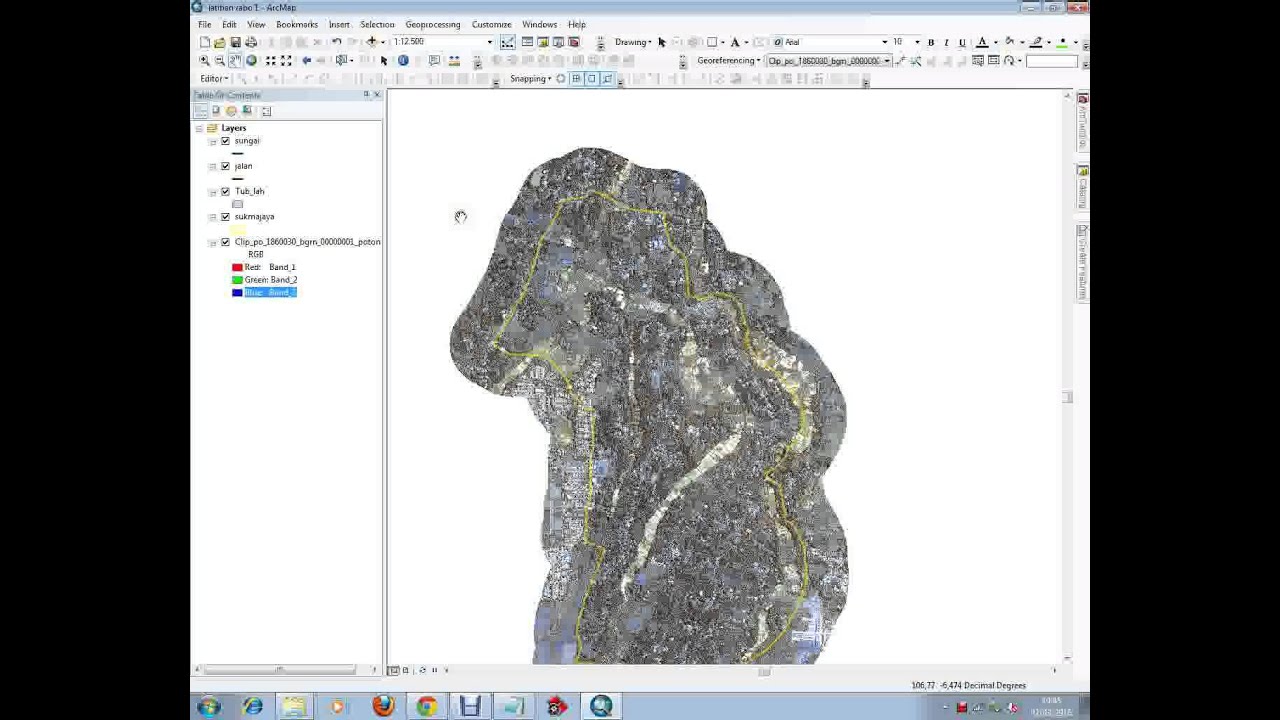This screenshot has width=1280, height=720.
Task: Collapse the sungai layer legend
Action: [x=212, y=141]
